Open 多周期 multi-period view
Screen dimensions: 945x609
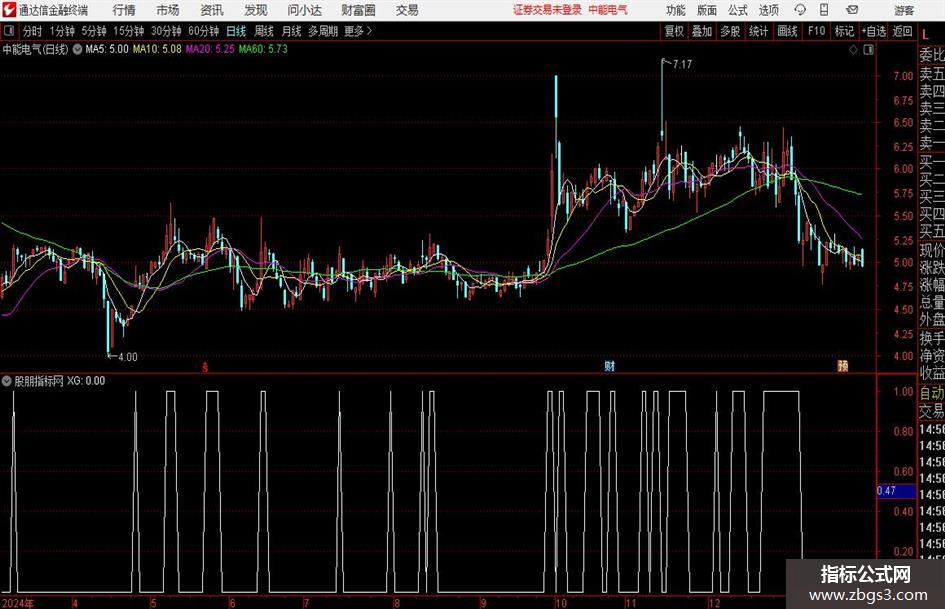click(323, 31)
